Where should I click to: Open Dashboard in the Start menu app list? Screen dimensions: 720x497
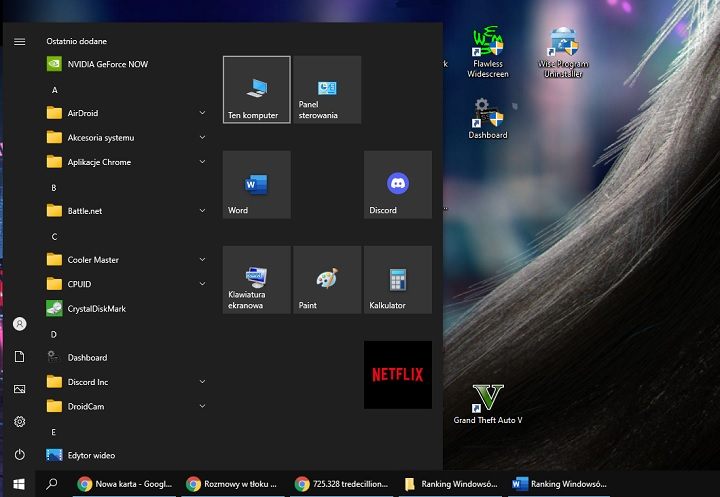tap(126, 357)
